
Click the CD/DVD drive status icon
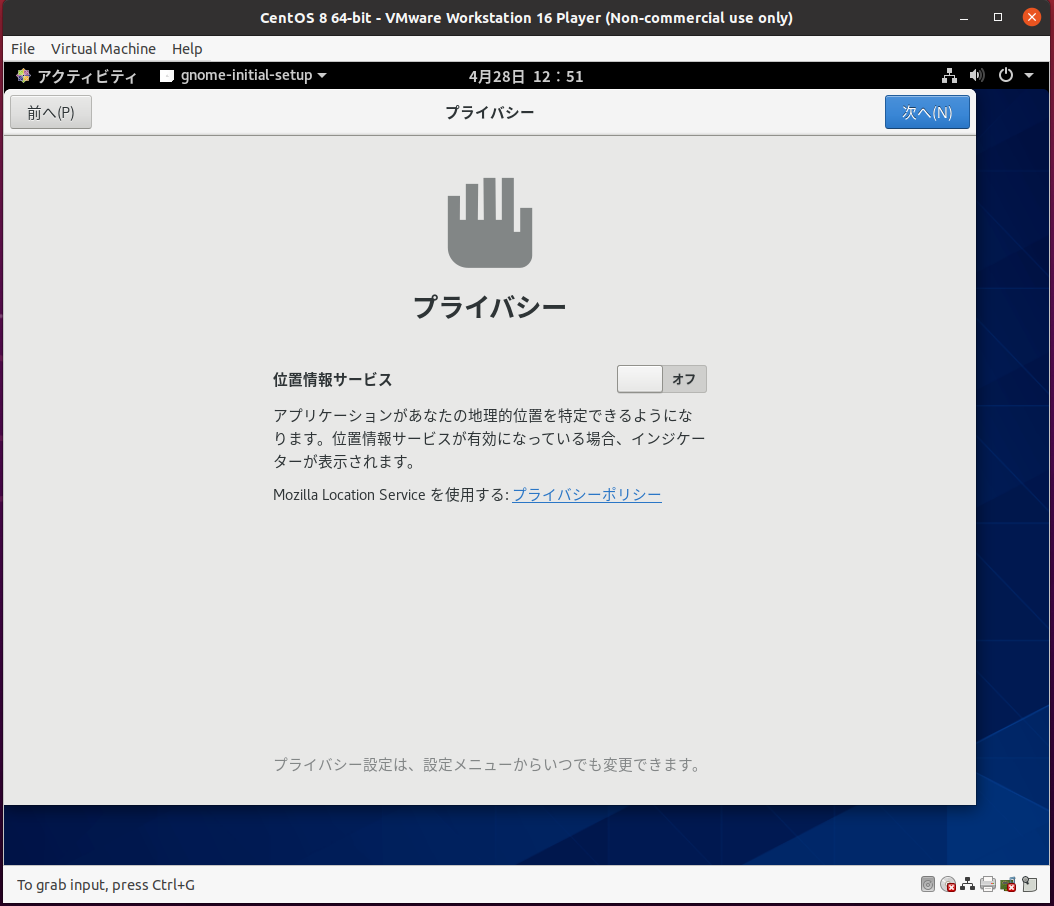[948, 884]
